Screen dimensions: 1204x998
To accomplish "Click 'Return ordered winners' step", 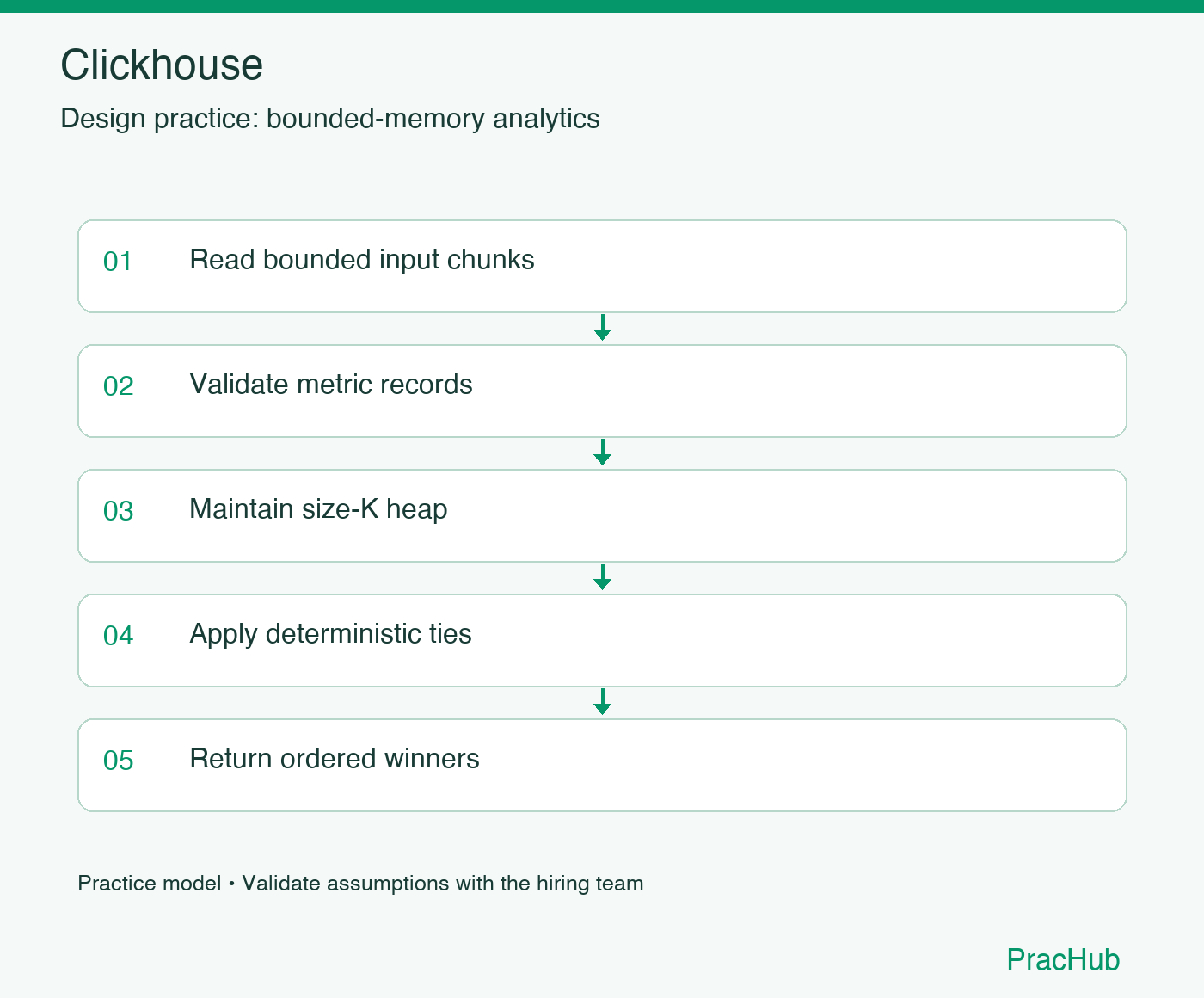I will coord(602,765).
